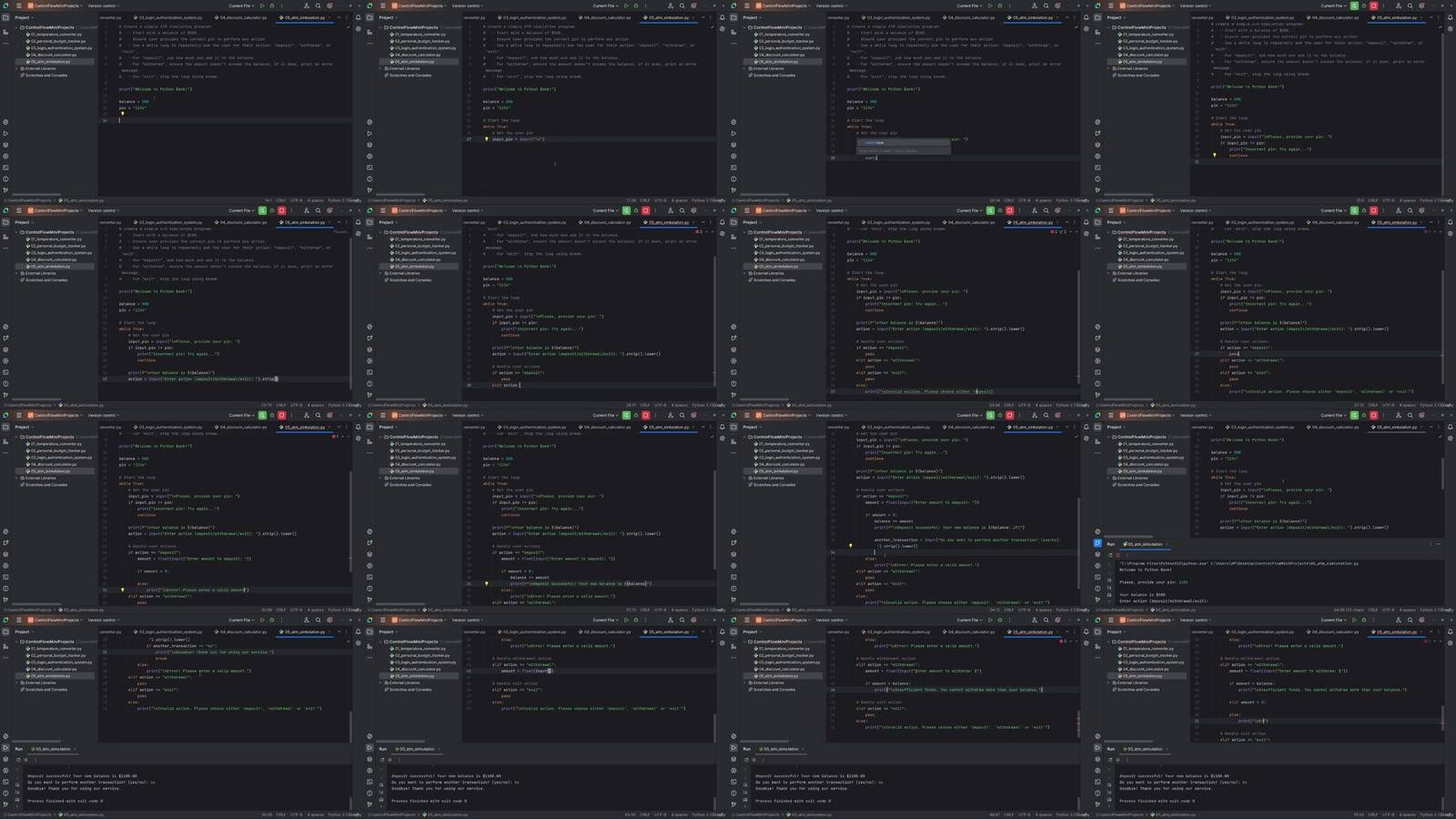Switch to 04_discount_calculator.py tab in 14:1 caret screenshot
The image size is (1456, 819).
[x=241, y=17]
